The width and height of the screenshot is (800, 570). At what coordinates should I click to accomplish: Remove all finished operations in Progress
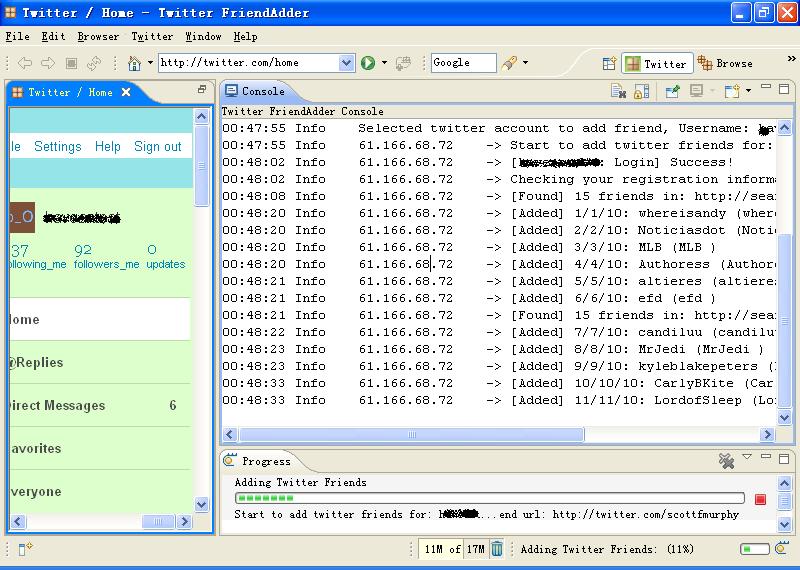(x=726, y=461)
